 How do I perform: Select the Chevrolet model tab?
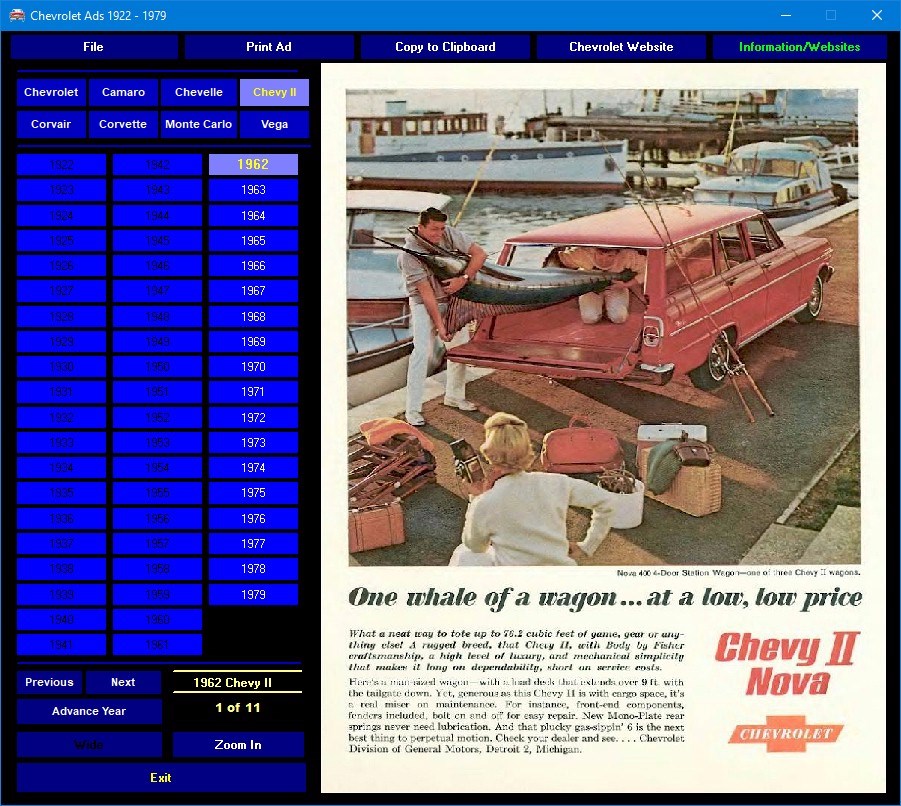(x=51, y=92)
